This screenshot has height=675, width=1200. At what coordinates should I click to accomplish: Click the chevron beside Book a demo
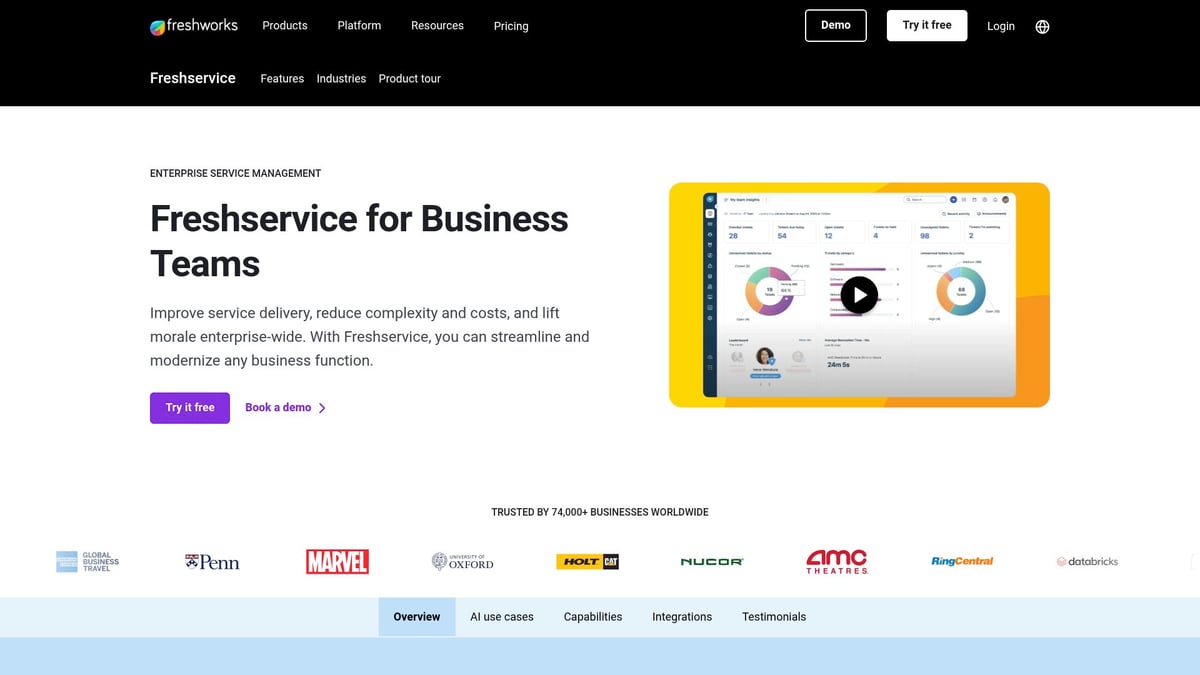tap(322, 408)
